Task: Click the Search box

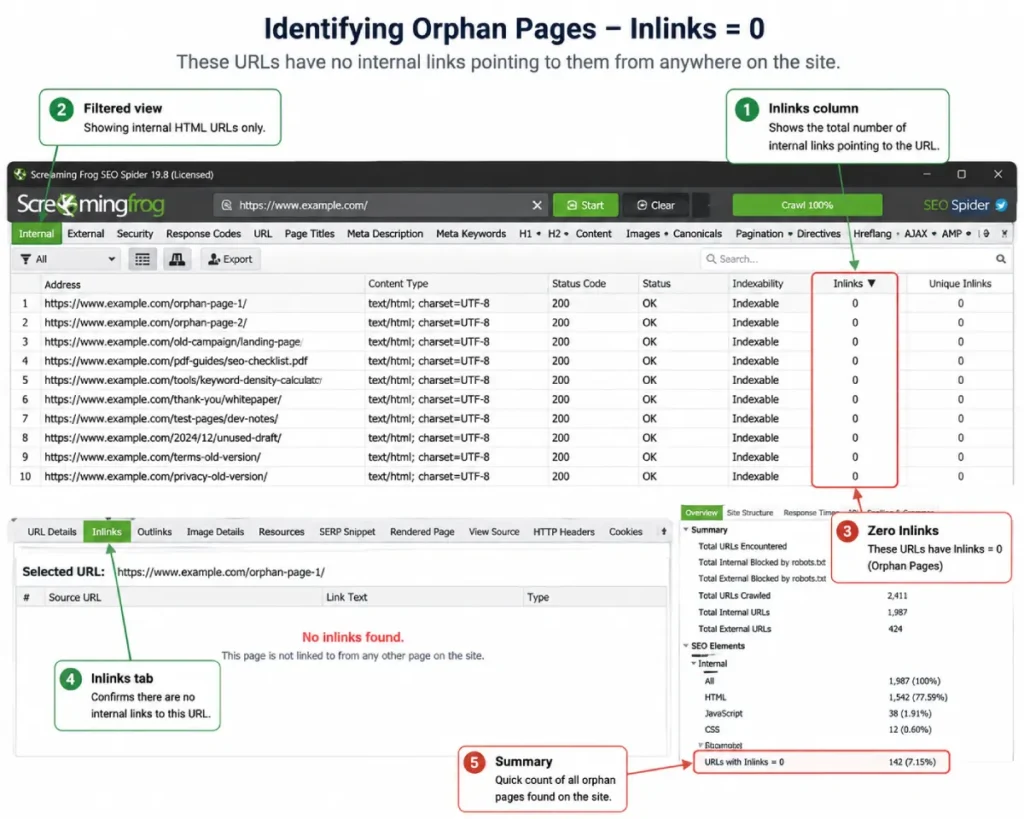Action: tap(854, 259)
